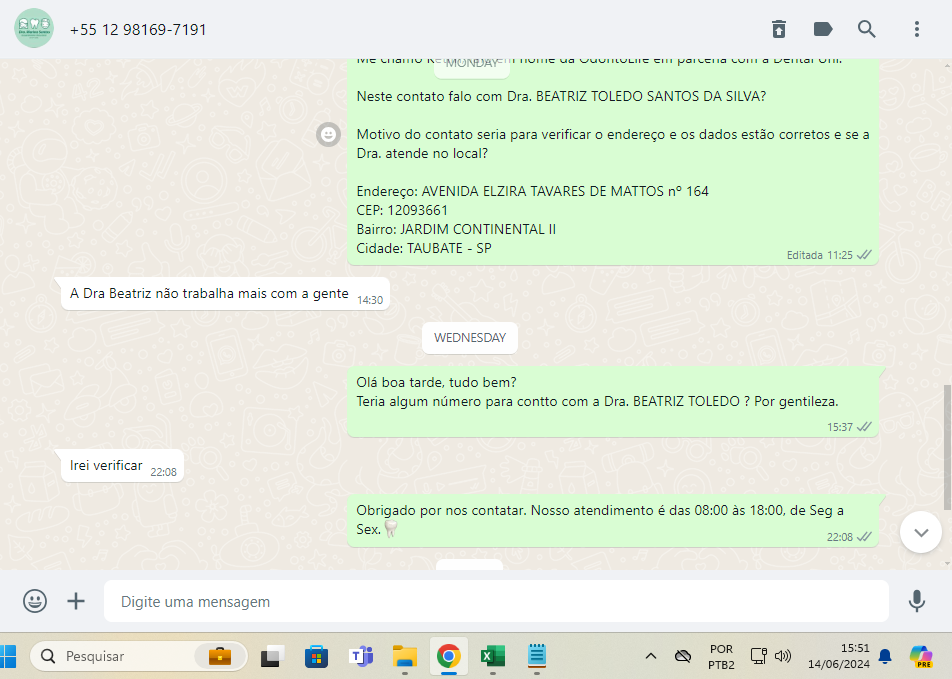Viewport: 952px width, 679px height.
Task: Click the line 'Cidade: TAUBATE - SP'
Action: [x=424, y=248]
